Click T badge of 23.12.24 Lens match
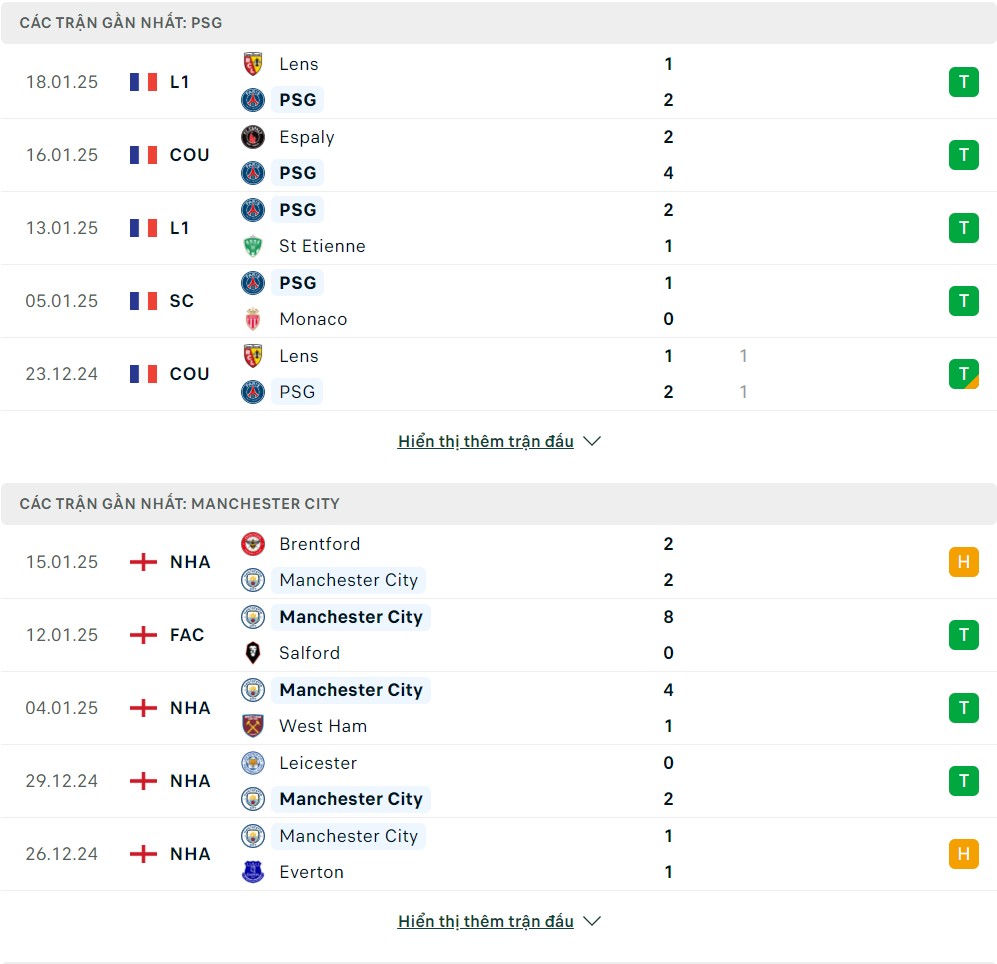Image resolution: width=997 pixels, height=964 pixels. 963,374
